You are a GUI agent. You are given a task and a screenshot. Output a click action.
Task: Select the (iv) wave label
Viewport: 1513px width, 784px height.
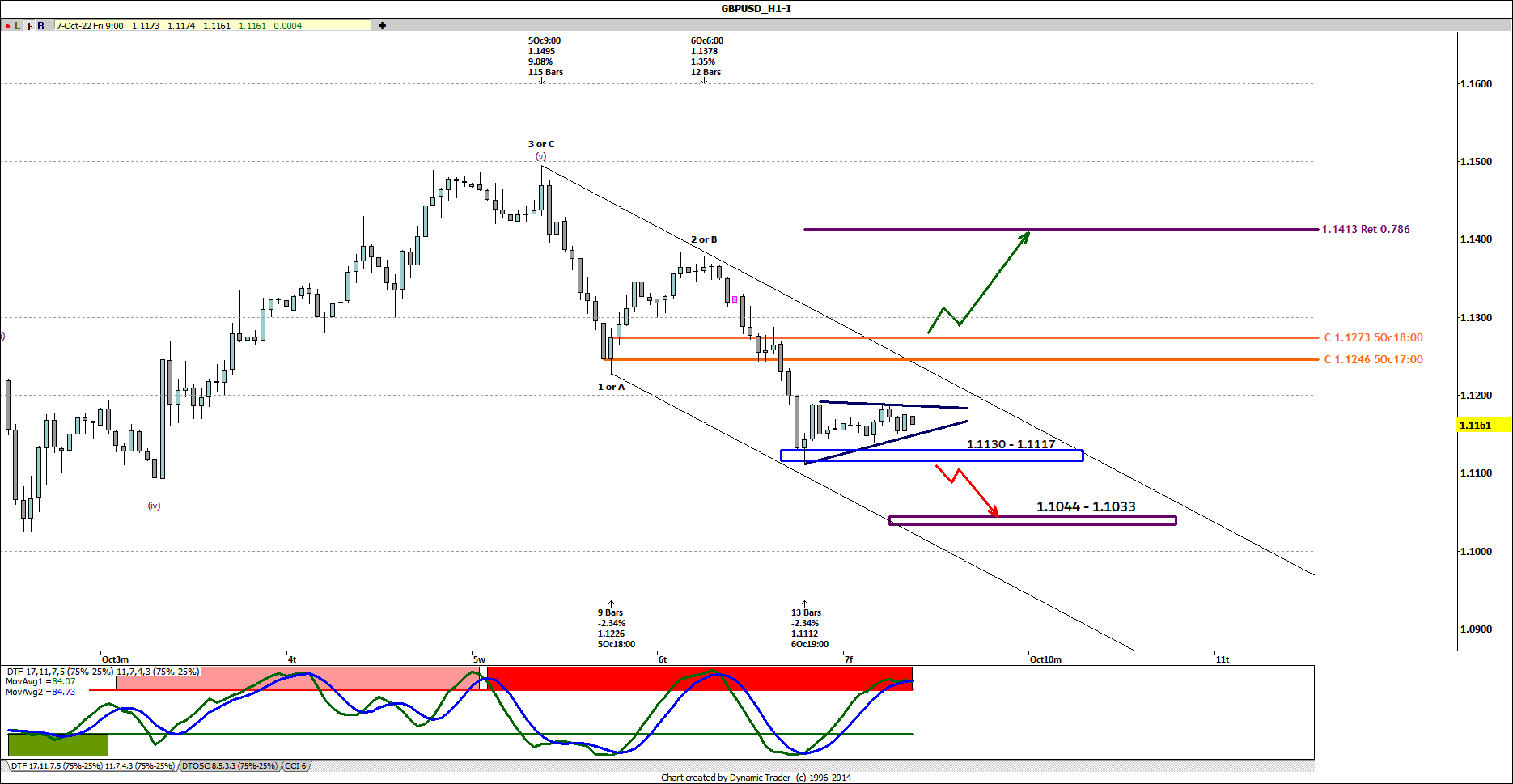pyautogui.click(x=154, y=506)
